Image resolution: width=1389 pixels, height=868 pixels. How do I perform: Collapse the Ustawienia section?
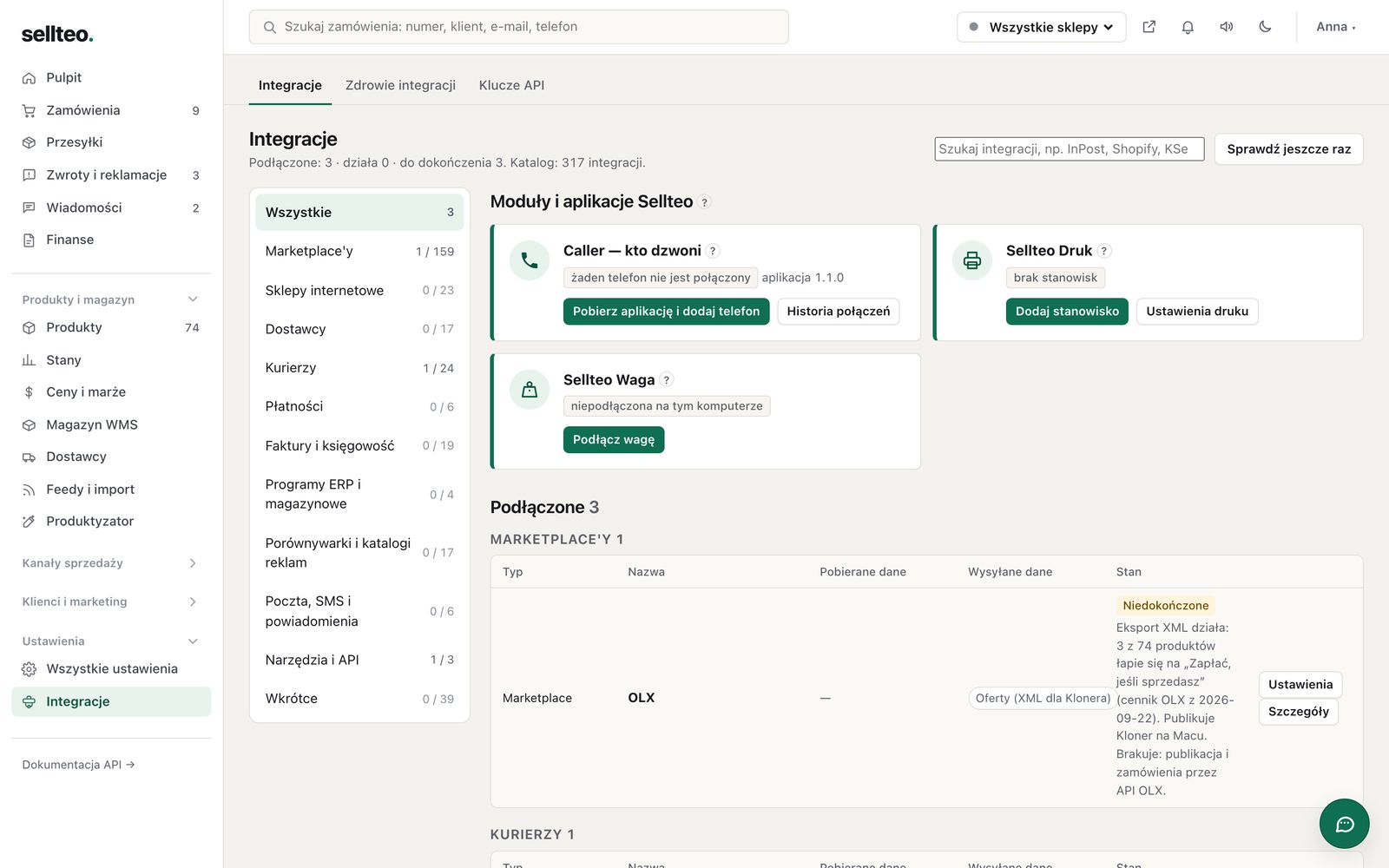[111, 641]
